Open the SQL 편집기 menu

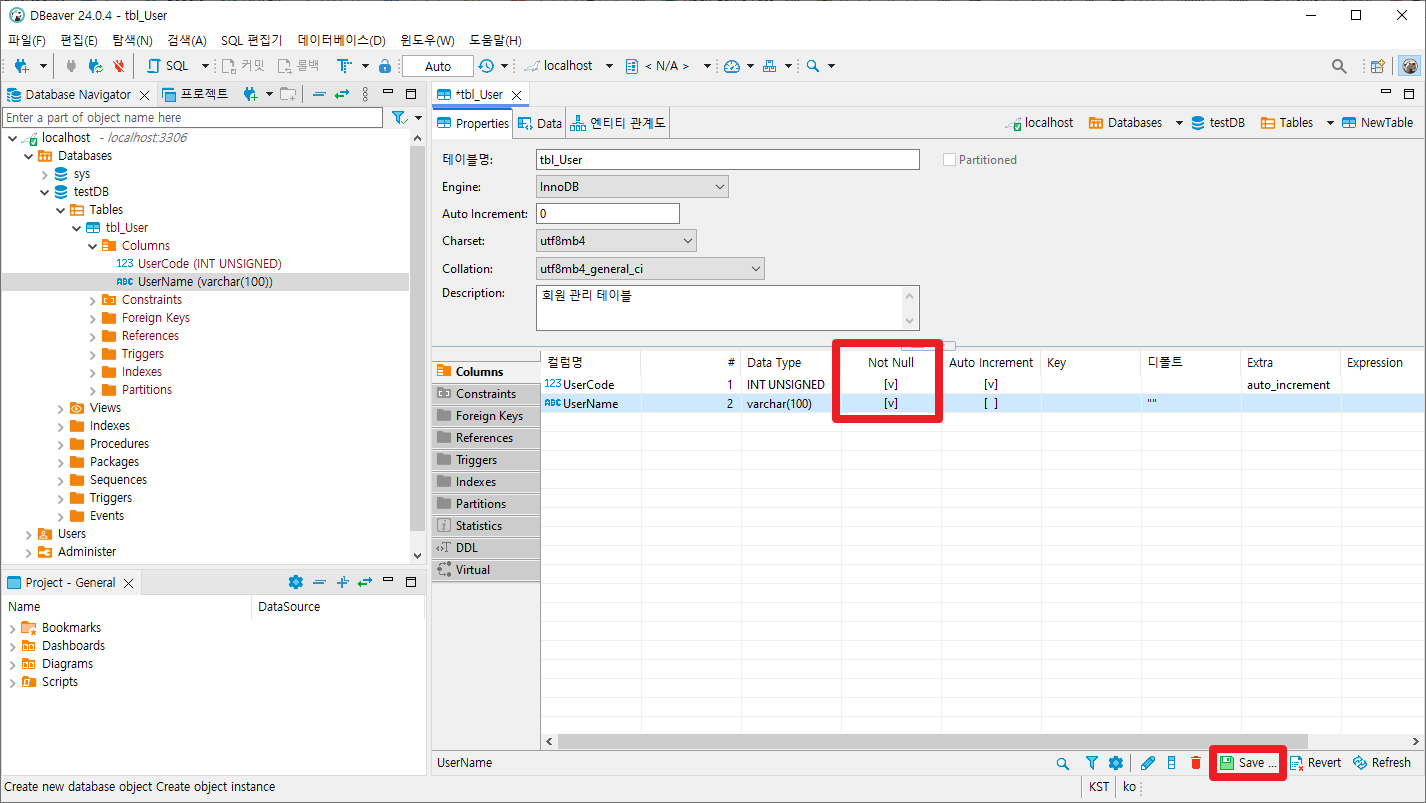(x=252, y=41)
